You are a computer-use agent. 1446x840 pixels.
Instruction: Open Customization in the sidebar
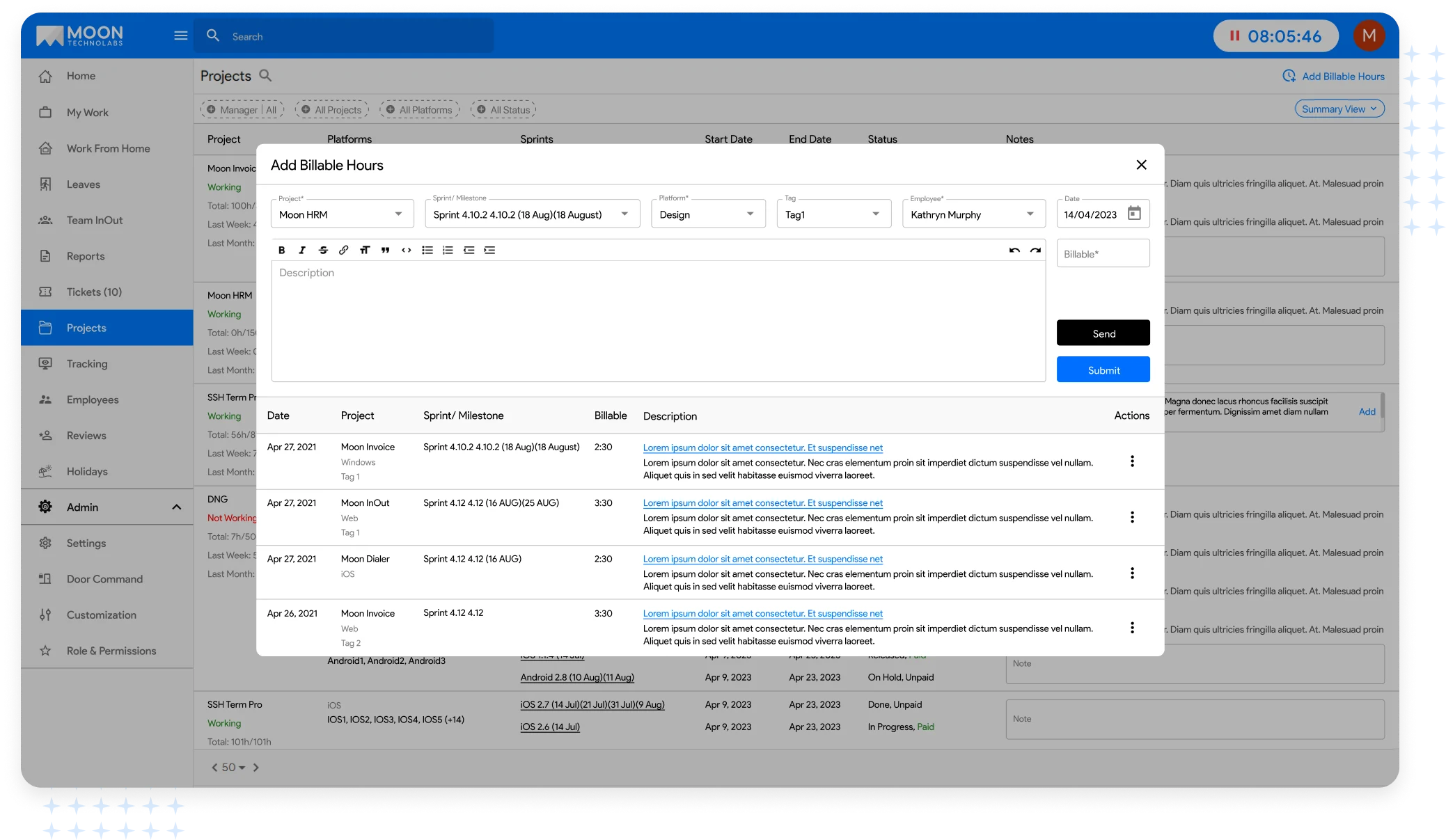tap(107, 615)
